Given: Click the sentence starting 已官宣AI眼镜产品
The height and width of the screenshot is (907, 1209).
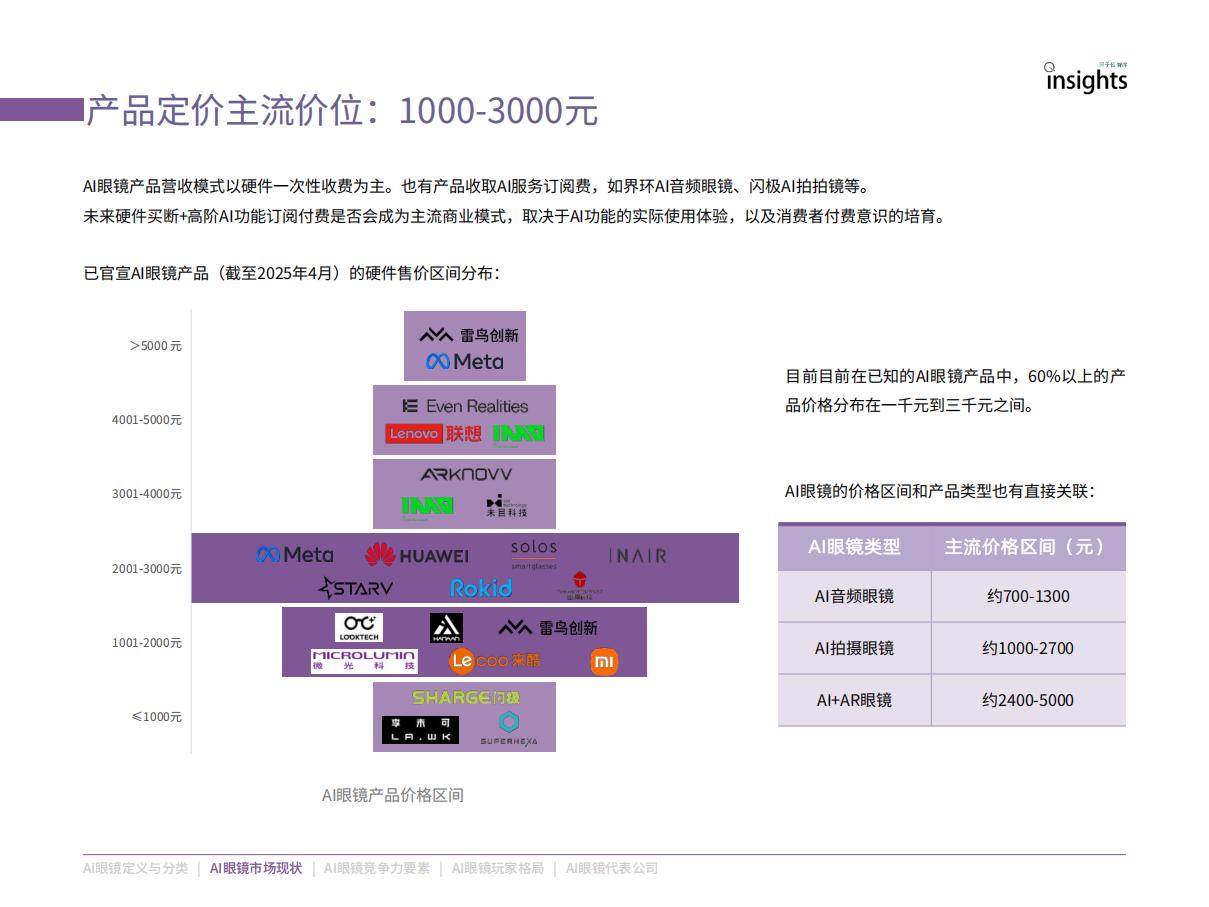Looking at the screenshot, I should 291,273.
